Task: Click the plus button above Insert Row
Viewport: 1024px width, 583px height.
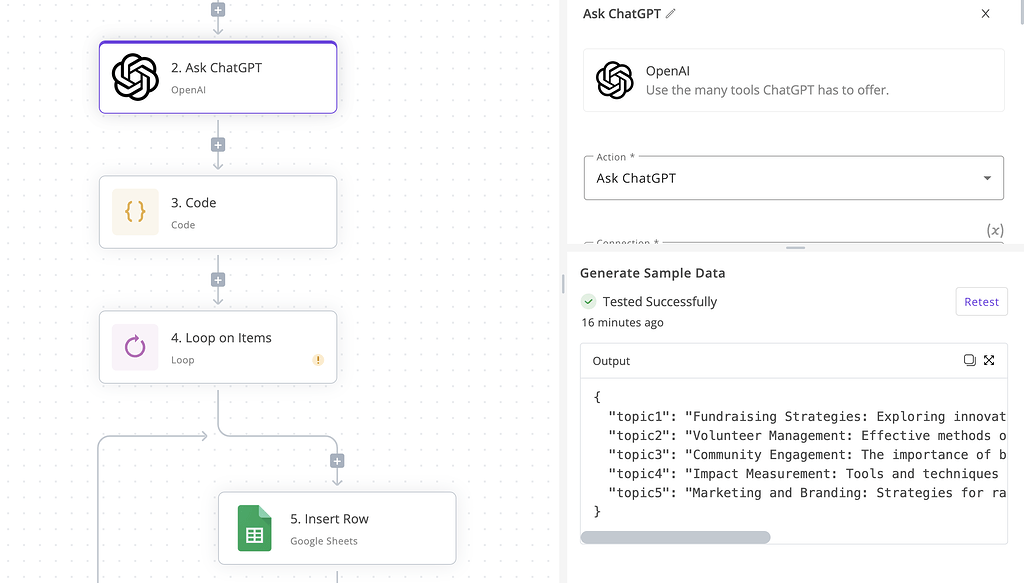Action: pyautogui.click(x=337, y=461)
